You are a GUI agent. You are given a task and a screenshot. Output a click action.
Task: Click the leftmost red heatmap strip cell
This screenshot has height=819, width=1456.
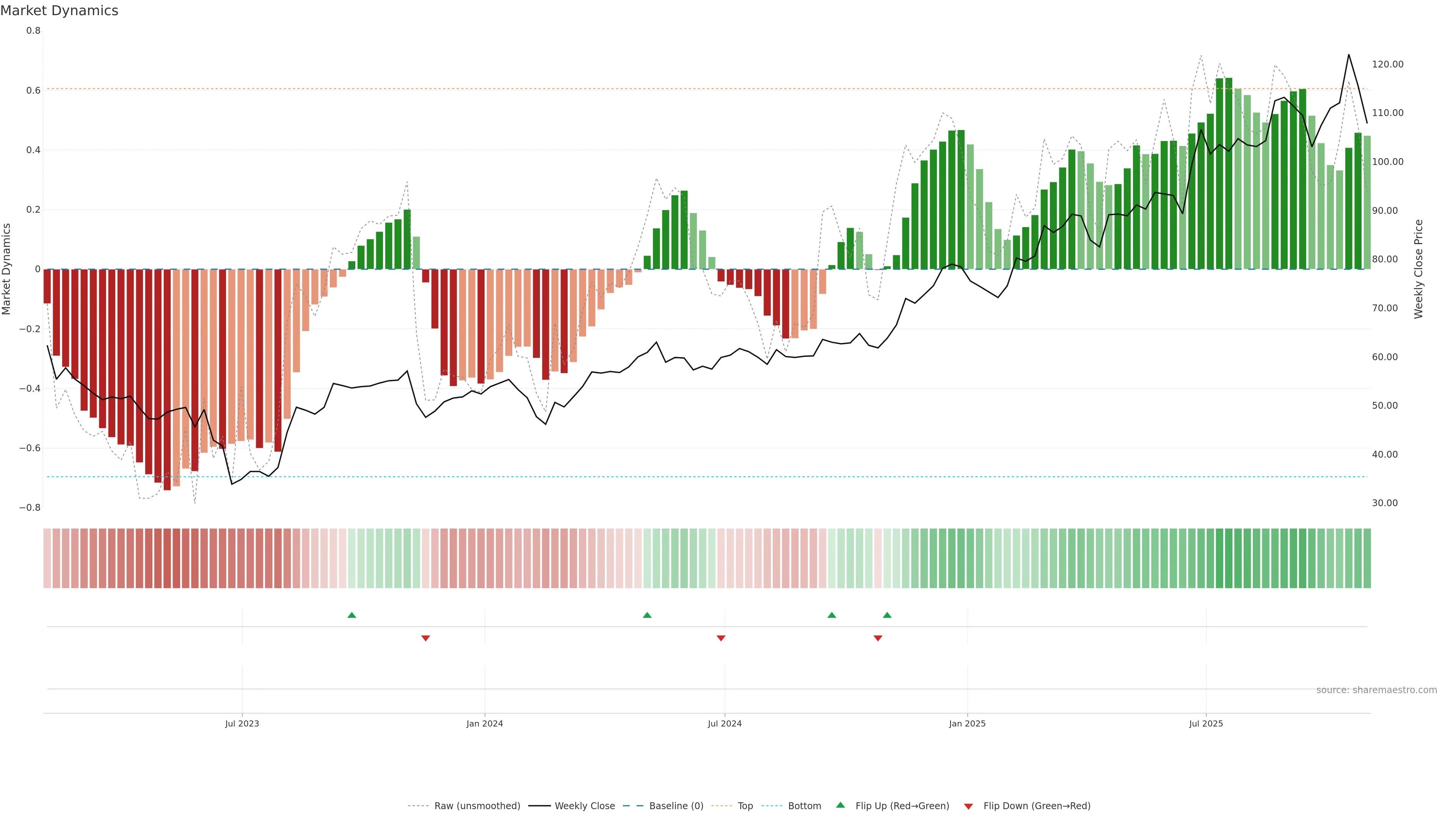(x=47, y=559)
